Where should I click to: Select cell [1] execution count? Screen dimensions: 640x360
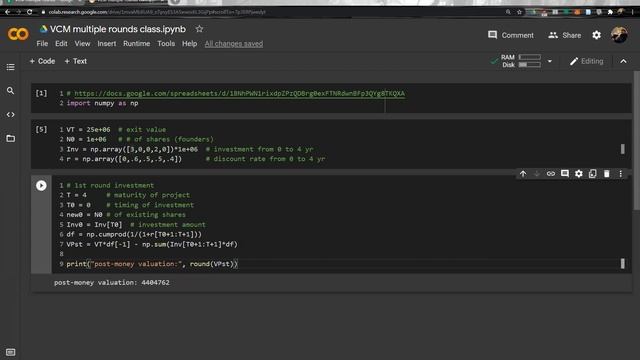(41, 93)
